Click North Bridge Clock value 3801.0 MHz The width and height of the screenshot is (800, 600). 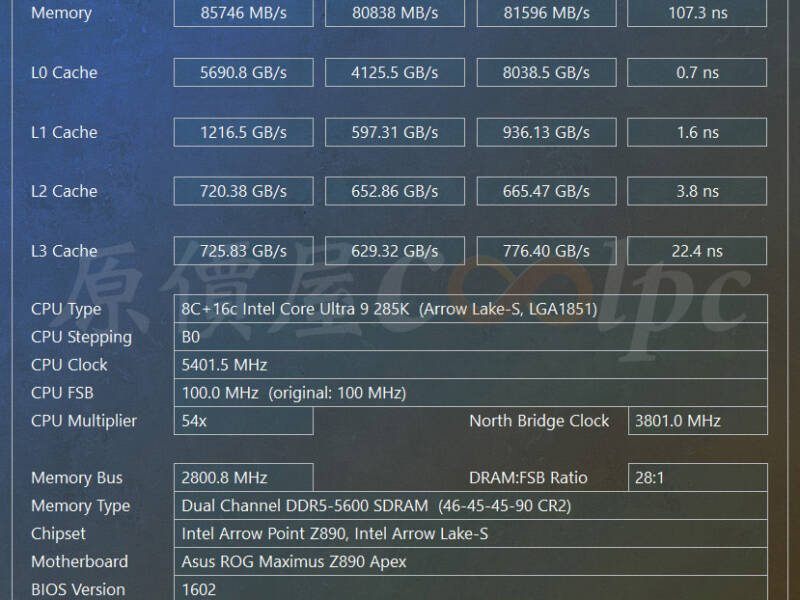[x=697, y=421]
